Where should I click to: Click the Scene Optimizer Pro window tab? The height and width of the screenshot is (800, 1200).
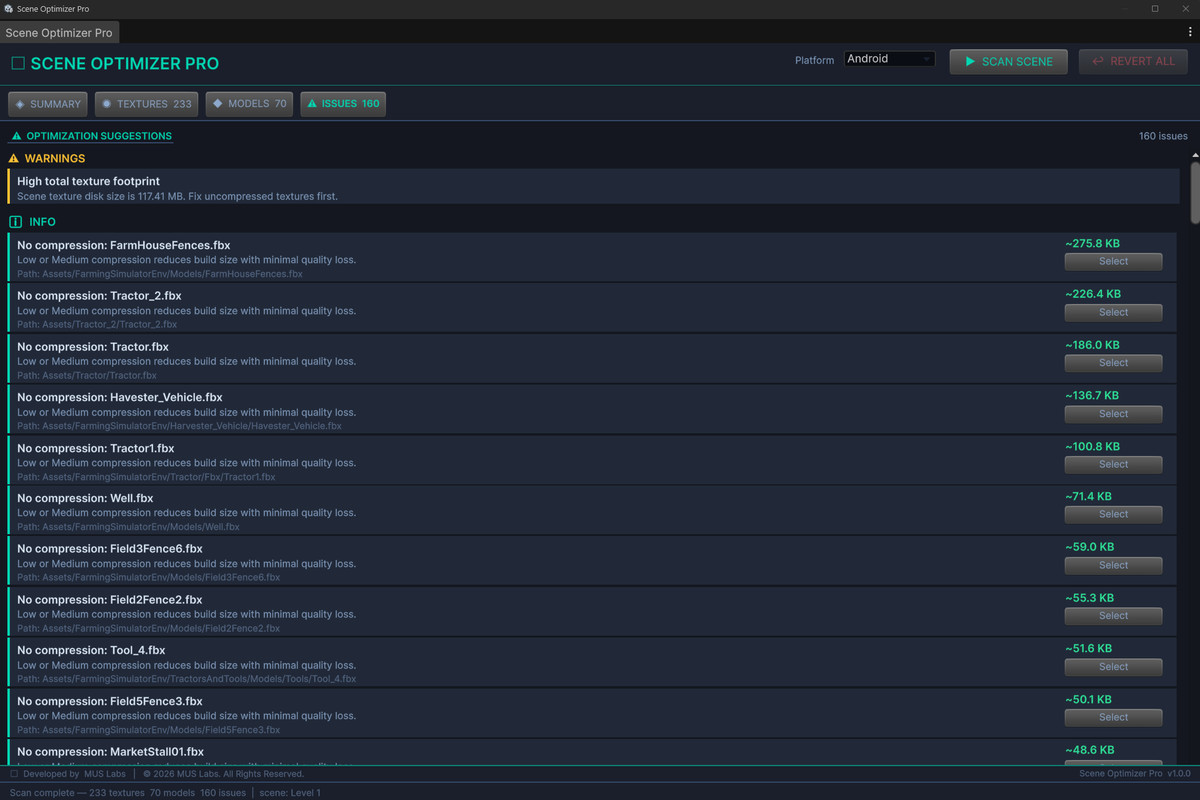pos(60,32)
